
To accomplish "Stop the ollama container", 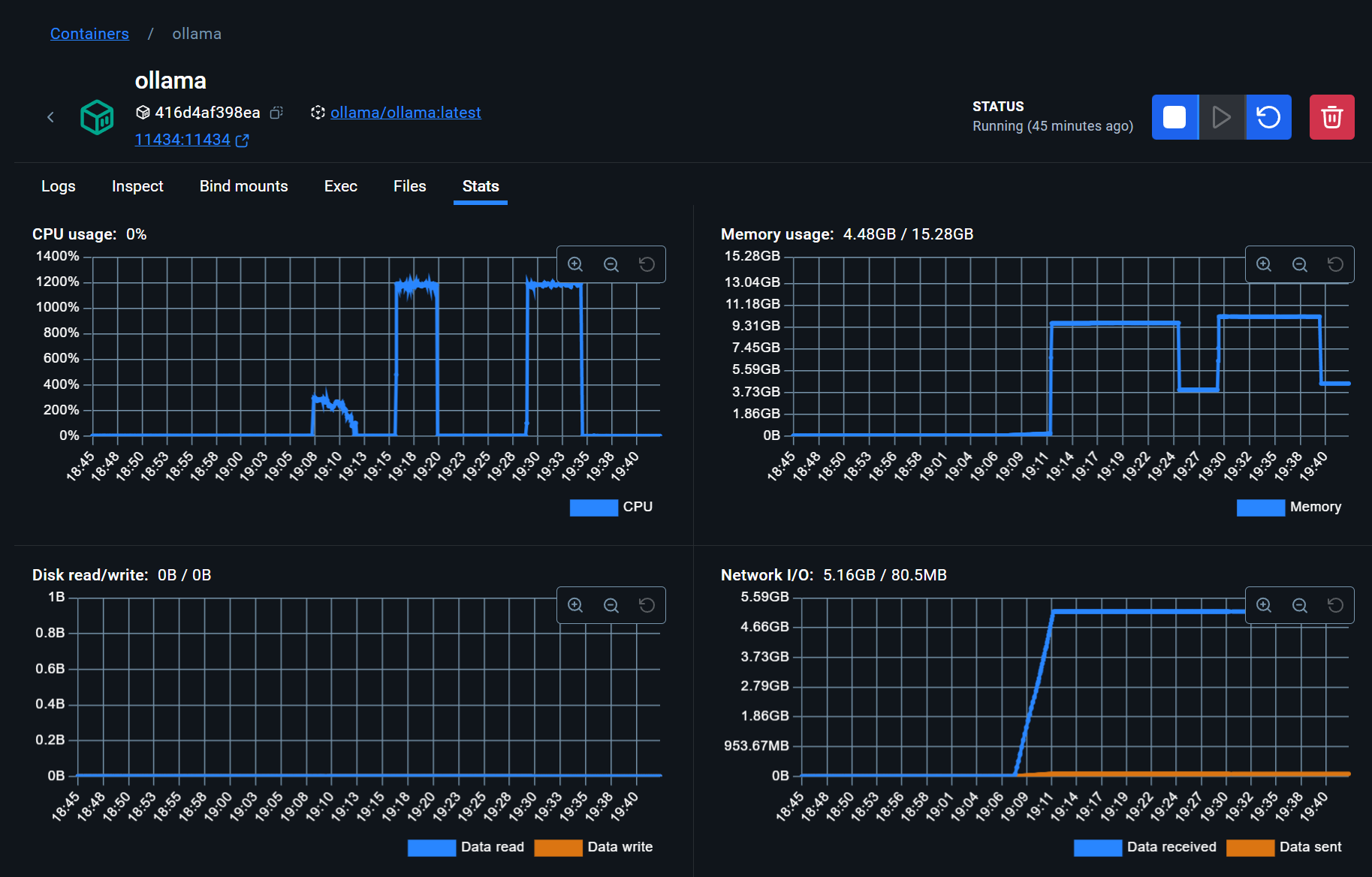I will [x=1174, y=117].
